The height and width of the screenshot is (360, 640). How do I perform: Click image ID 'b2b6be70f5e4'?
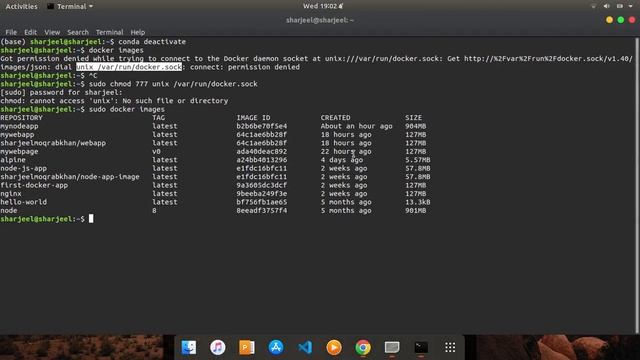(x=262, y=126)
